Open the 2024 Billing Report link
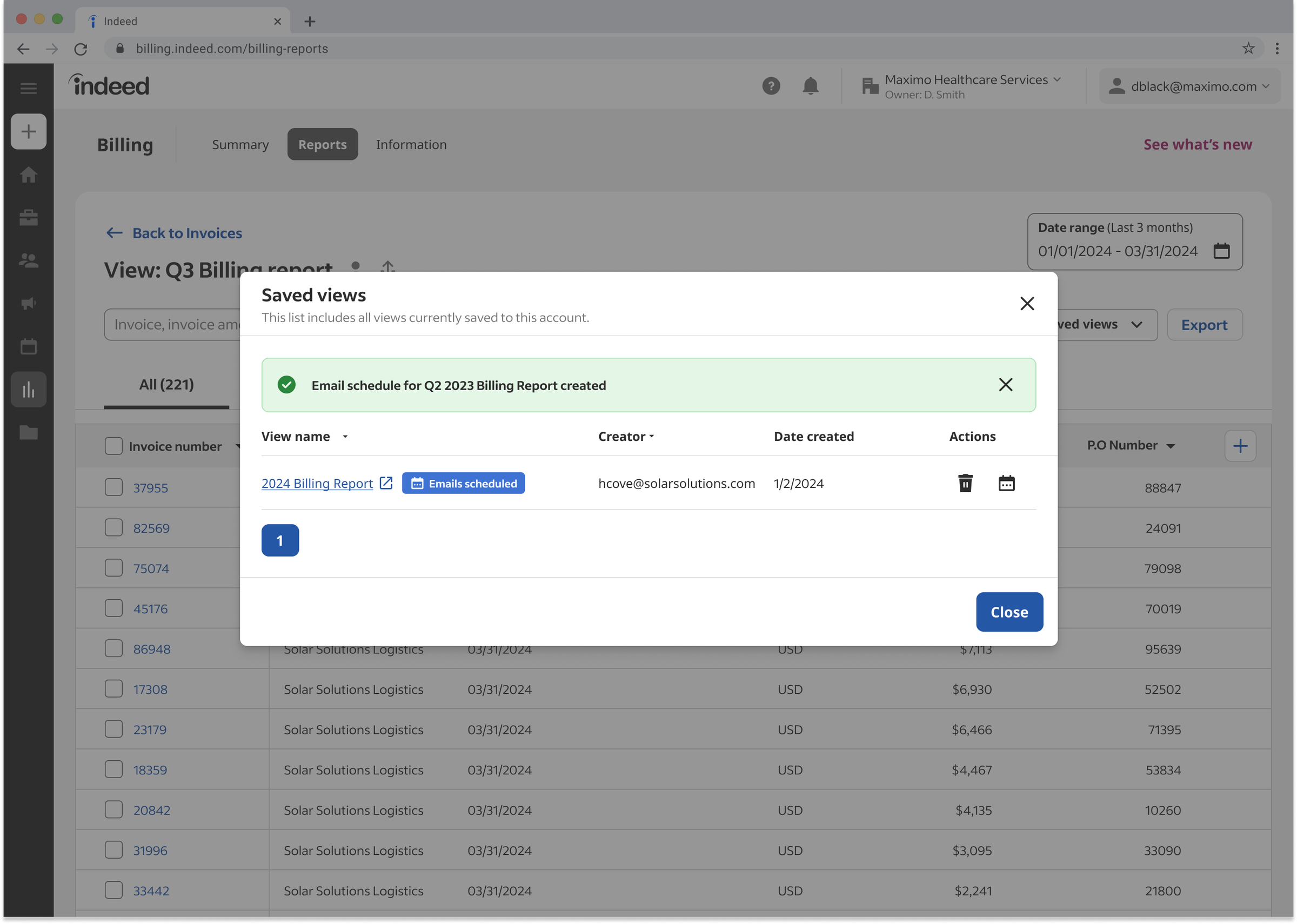The height and width of the screenshot is (924, 1297). (x=317, y=484)
